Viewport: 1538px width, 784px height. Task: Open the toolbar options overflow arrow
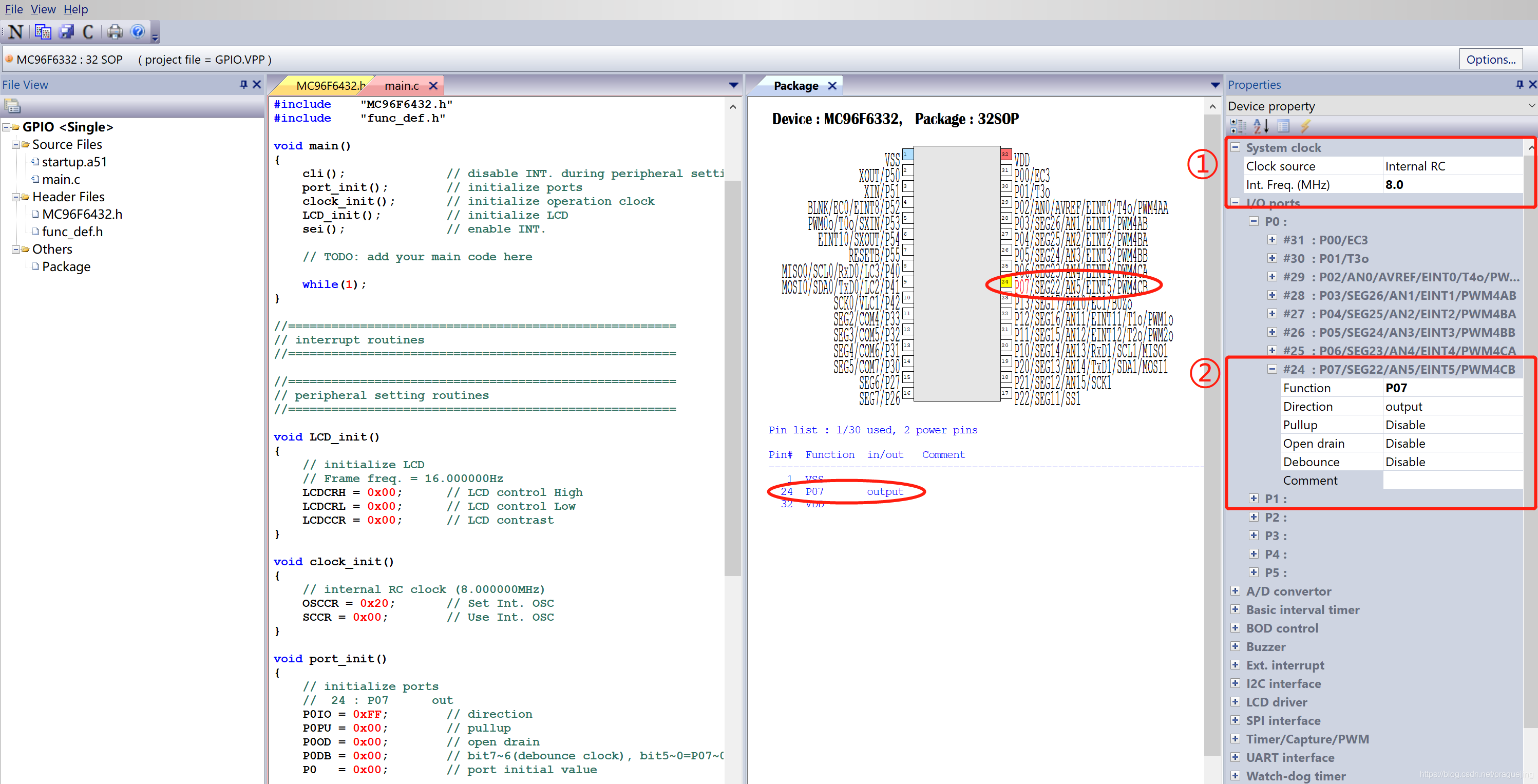[155, 38]
